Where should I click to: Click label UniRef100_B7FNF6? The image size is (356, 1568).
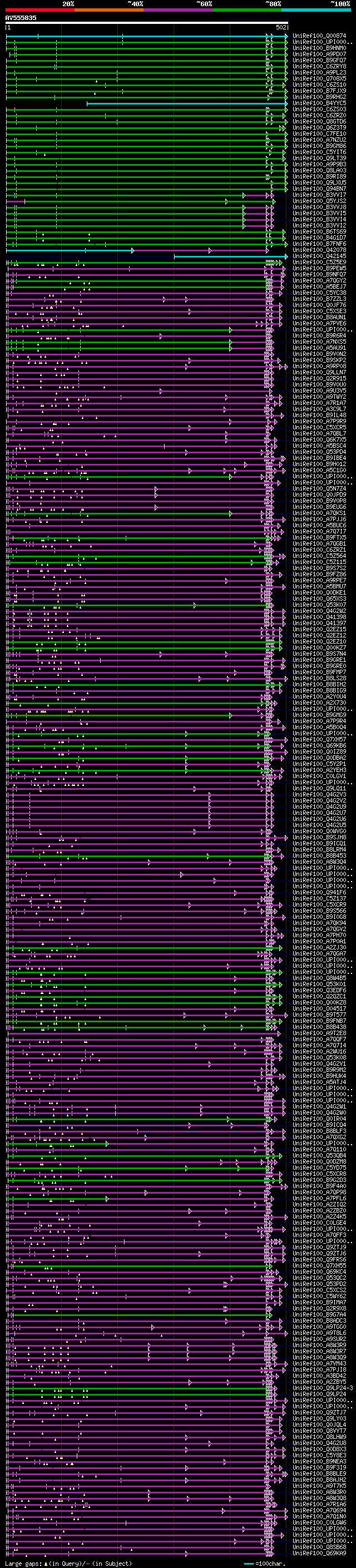(319, 244)
